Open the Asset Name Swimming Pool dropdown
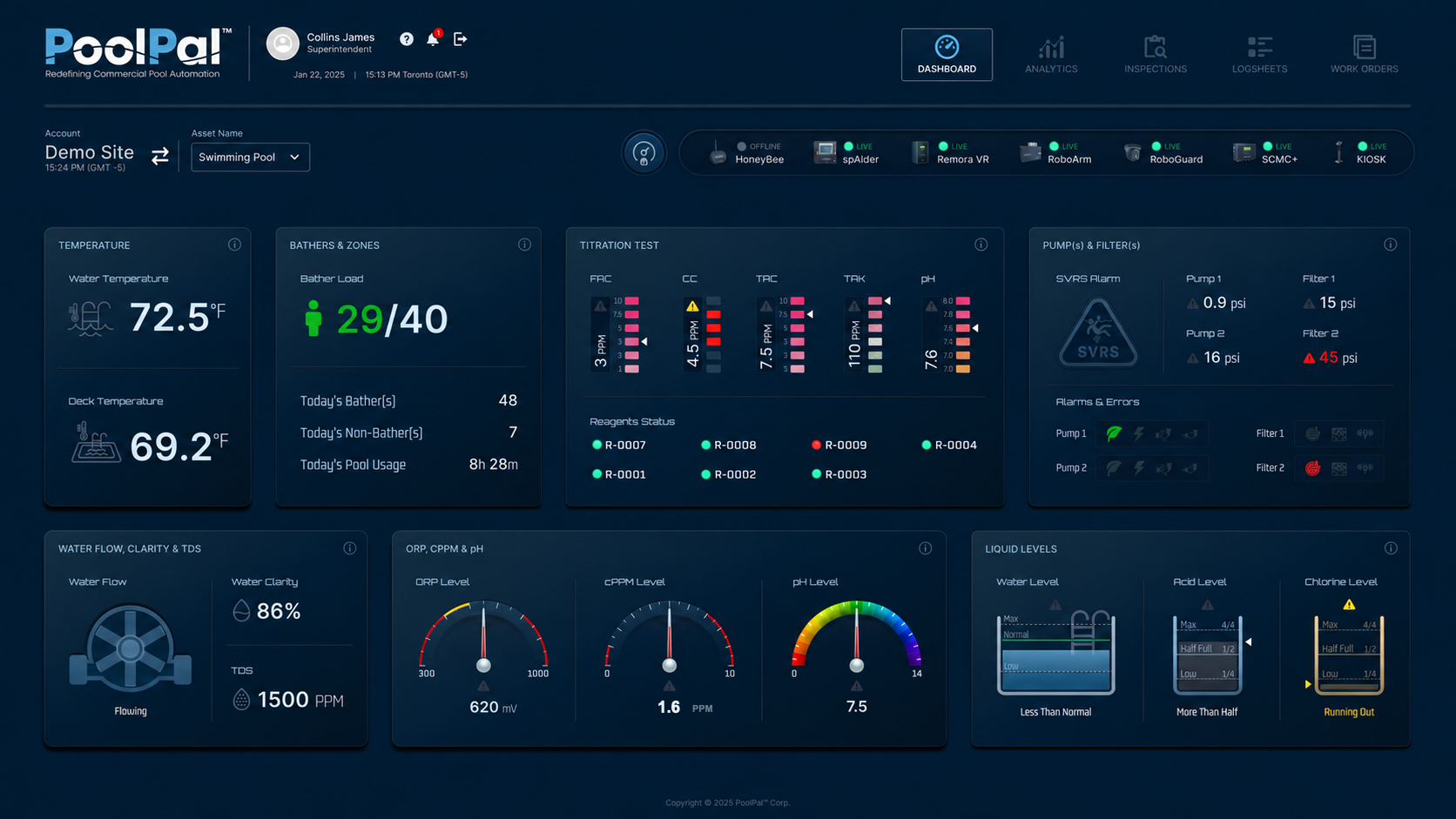The height and width of the screenshot is (819, 1456). point(250,157)
